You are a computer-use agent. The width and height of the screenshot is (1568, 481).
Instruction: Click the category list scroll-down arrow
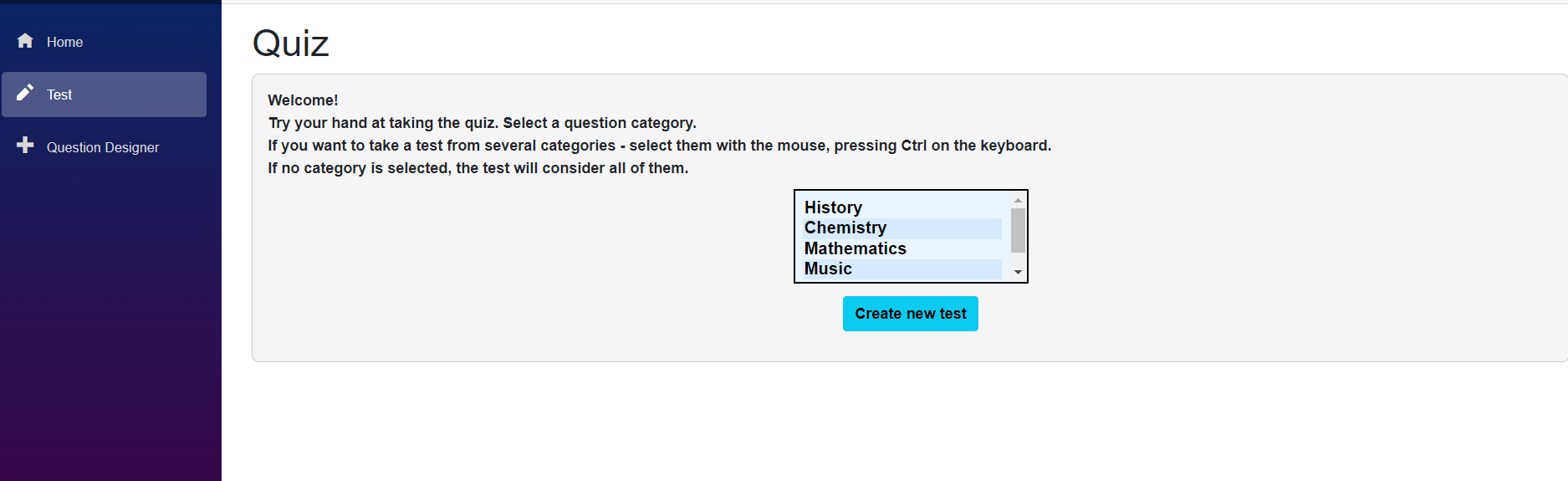(x=1018, y=272)
